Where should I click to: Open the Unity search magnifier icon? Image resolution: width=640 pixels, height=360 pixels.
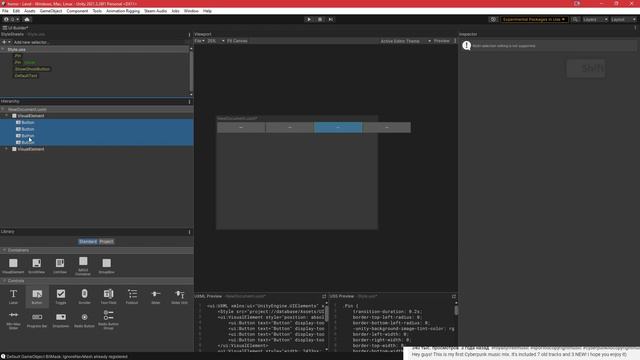(x=575, y=19)
